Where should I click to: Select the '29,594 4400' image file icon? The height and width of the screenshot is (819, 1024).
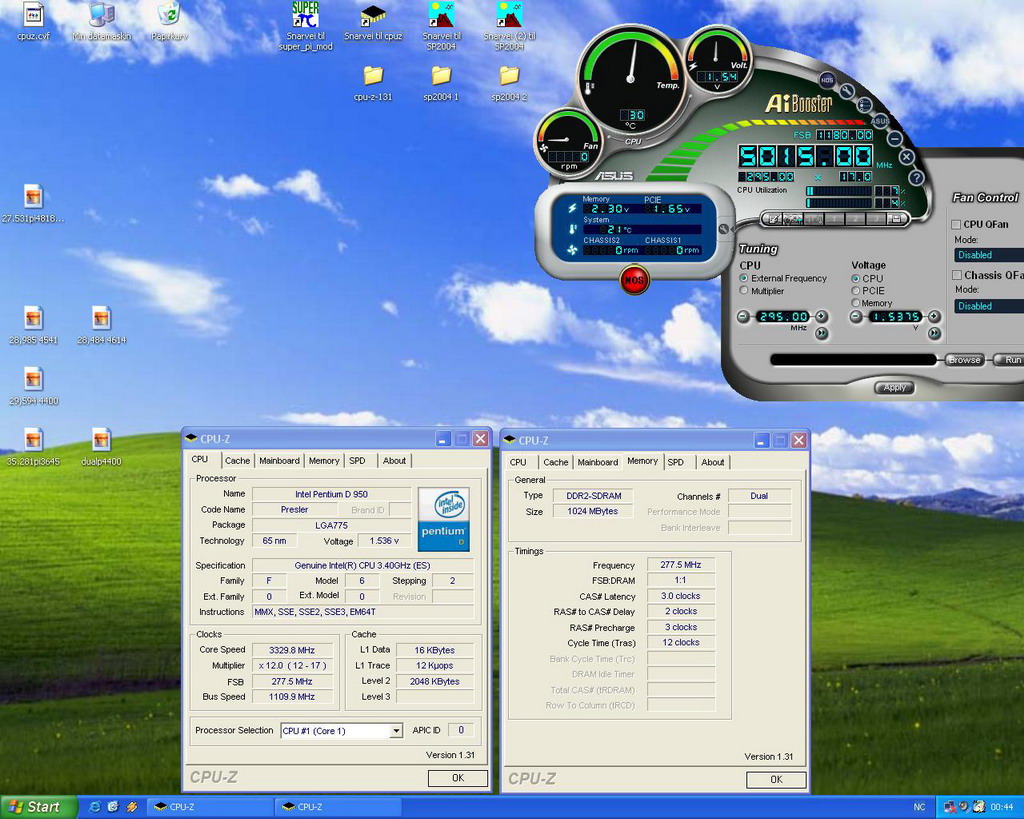33,386
